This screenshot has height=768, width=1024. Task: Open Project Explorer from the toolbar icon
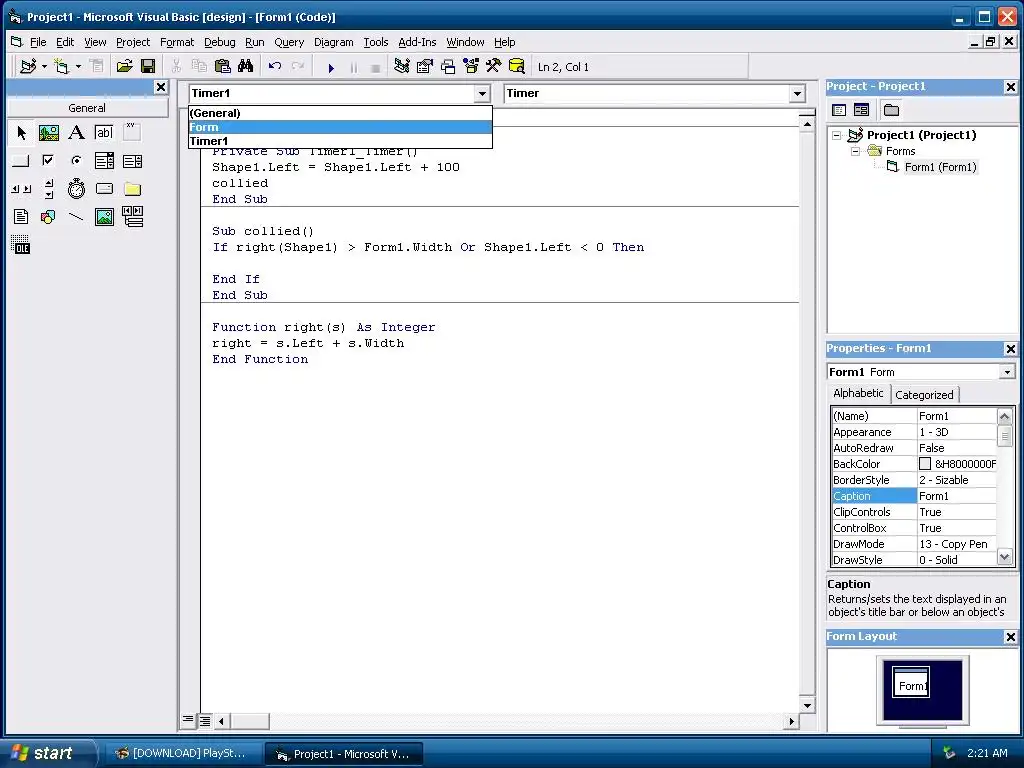(402, 67)
